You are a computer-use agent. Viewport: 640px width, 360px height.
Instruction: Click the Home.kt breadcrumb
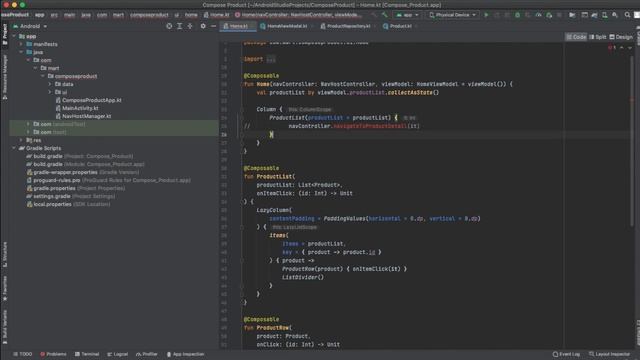coord(217,15)
